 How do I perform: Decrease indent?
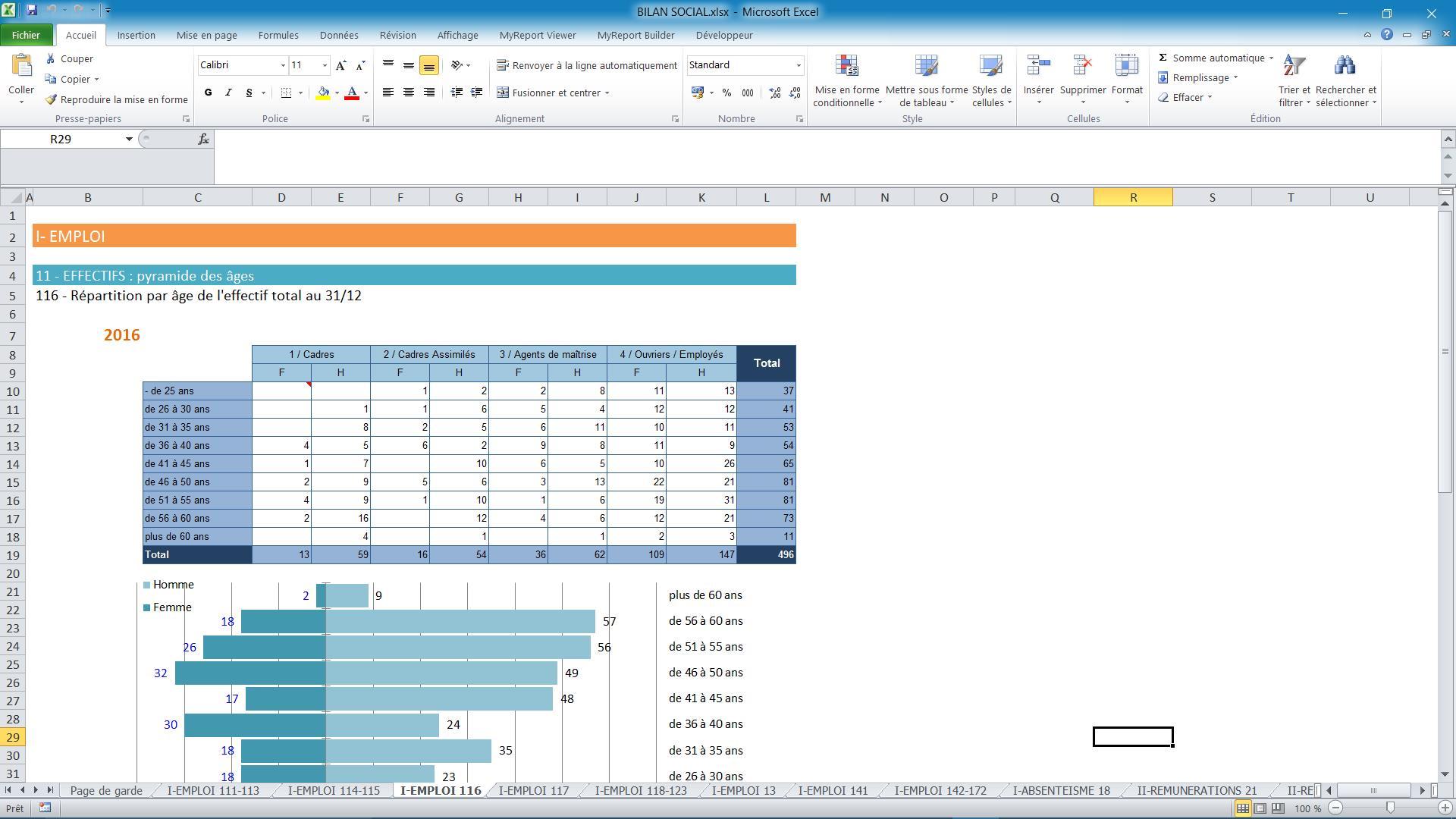457,93
